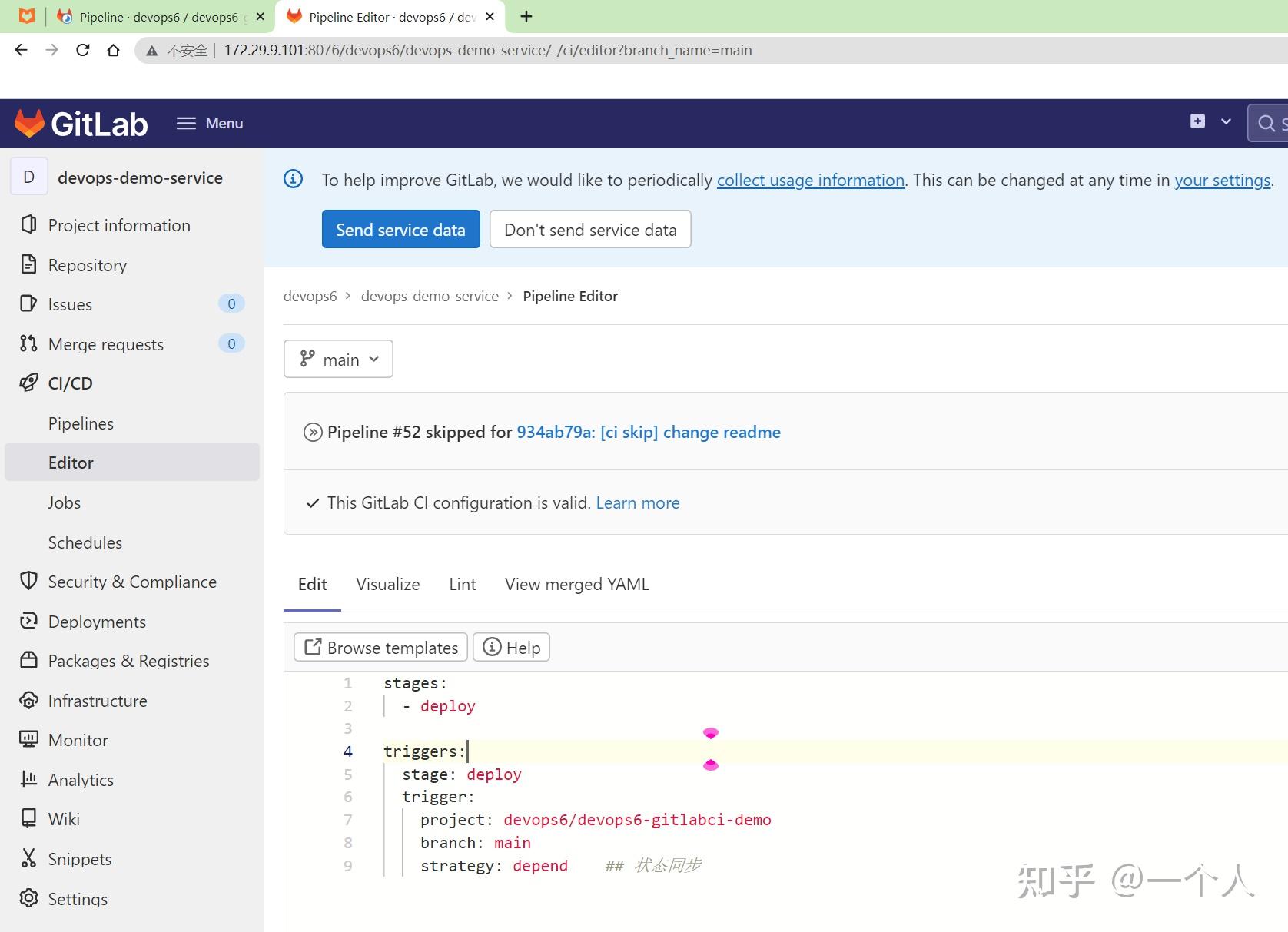The height and width of the screenshot is (932, 1288).
Task: Click "Don't send service data"
Action: [x=590, y=229]
